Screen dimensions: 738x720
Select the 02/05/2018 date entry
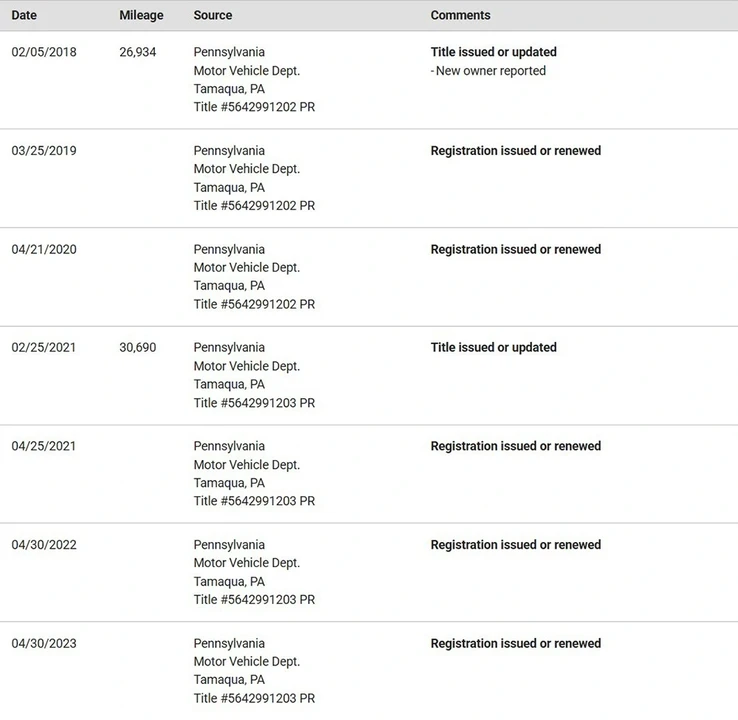(44, 52)
